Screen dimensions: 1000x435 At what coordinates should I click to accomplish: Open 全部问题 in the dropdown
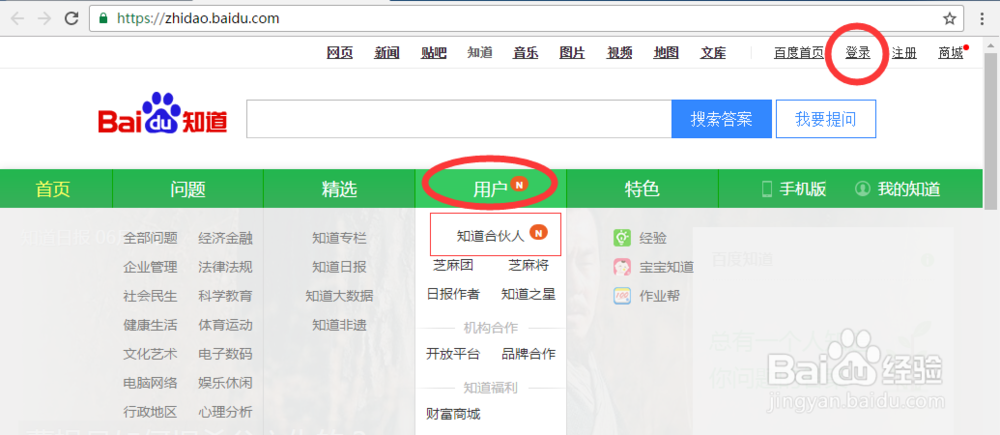(151, 239)
